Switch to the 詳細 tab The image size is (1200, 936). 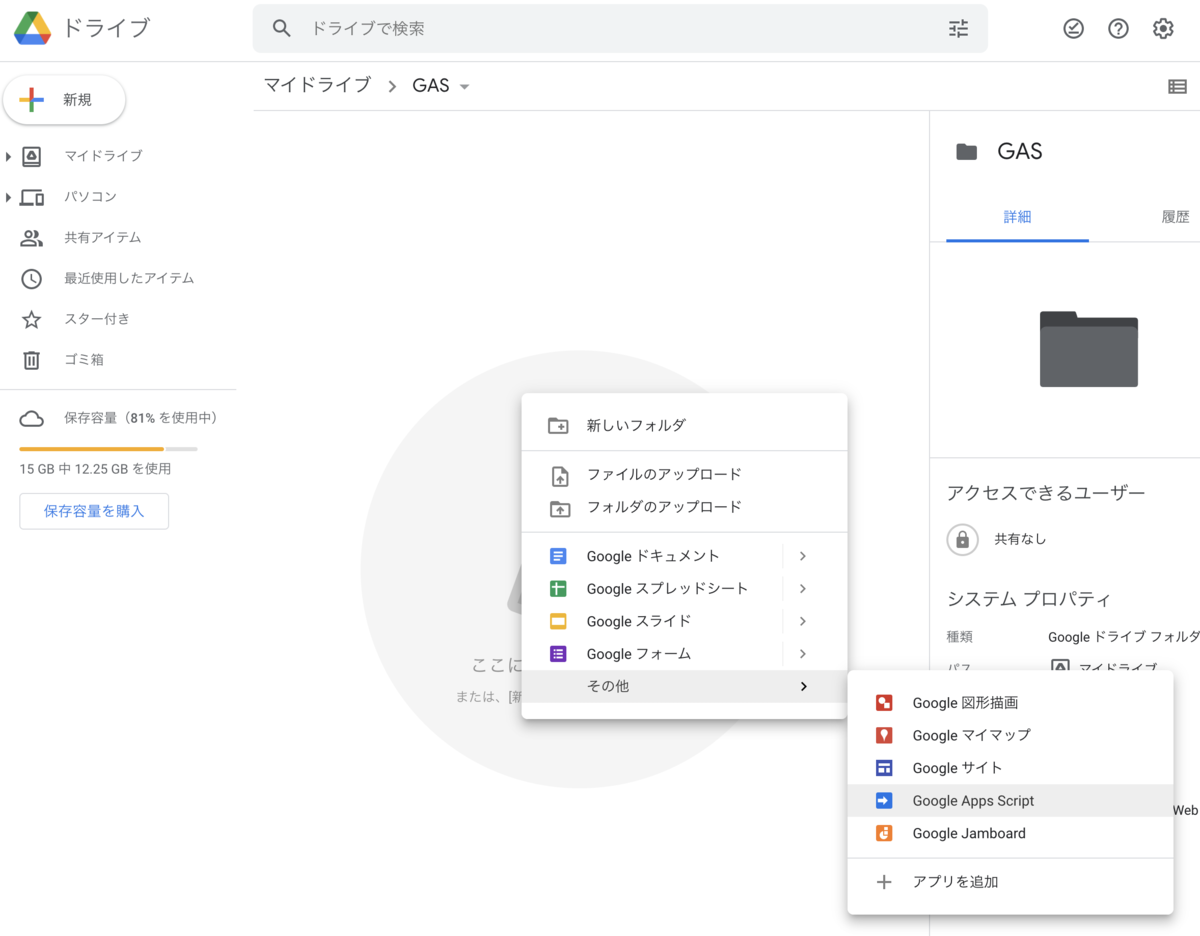pyautogui.click(x=1017, y=217)
